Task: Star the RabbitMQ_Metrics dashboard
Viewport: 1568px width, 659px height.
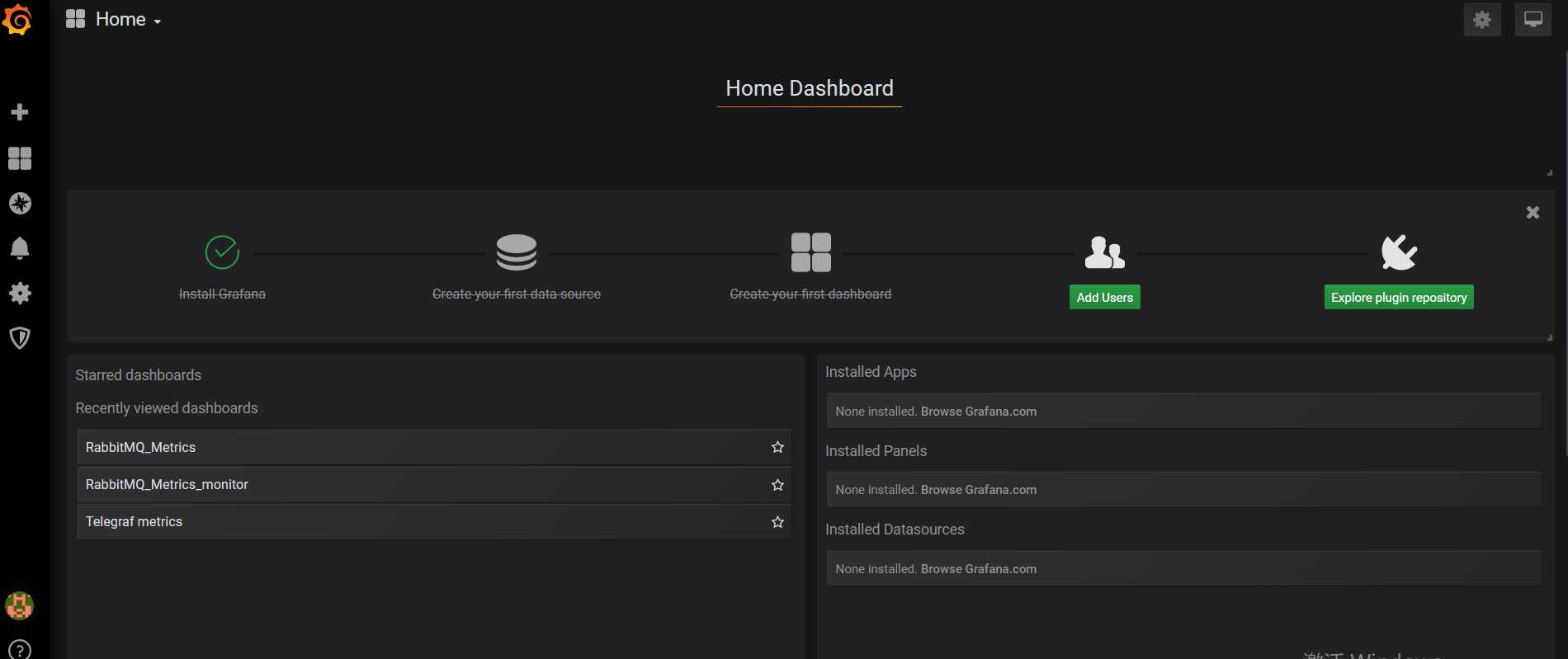Action: point(777,447)
